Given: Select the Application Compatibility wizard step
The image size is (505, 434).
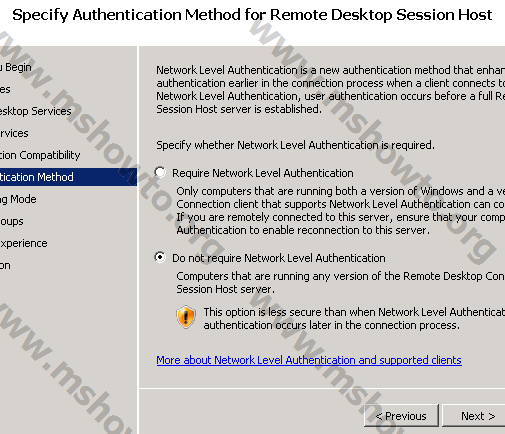Looking at the screenshot, I should [40, 155].
